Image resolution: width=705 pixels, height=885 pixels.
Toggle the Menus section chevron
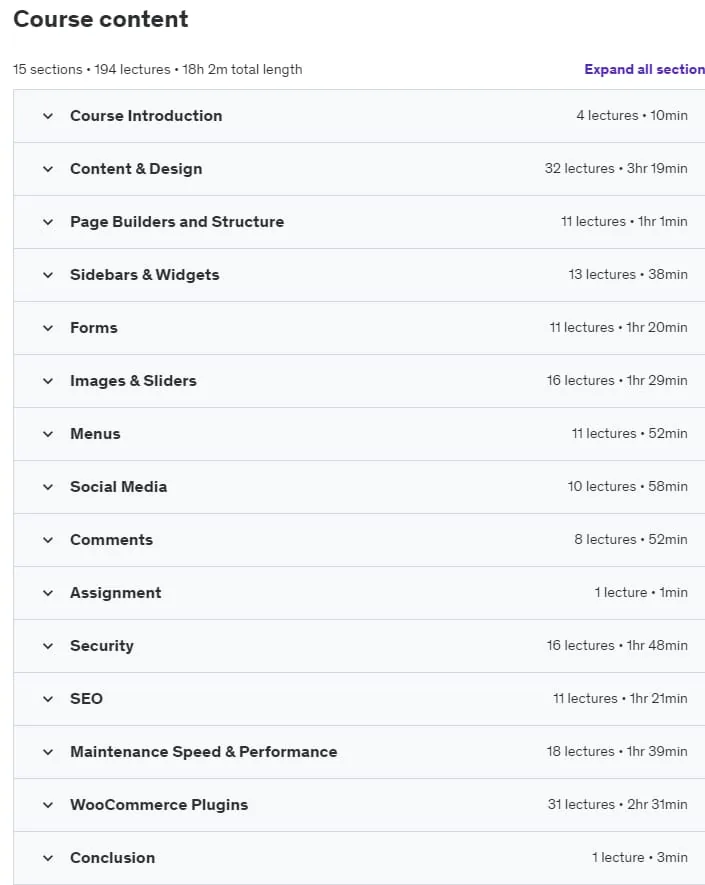click(x=48, y=435)
